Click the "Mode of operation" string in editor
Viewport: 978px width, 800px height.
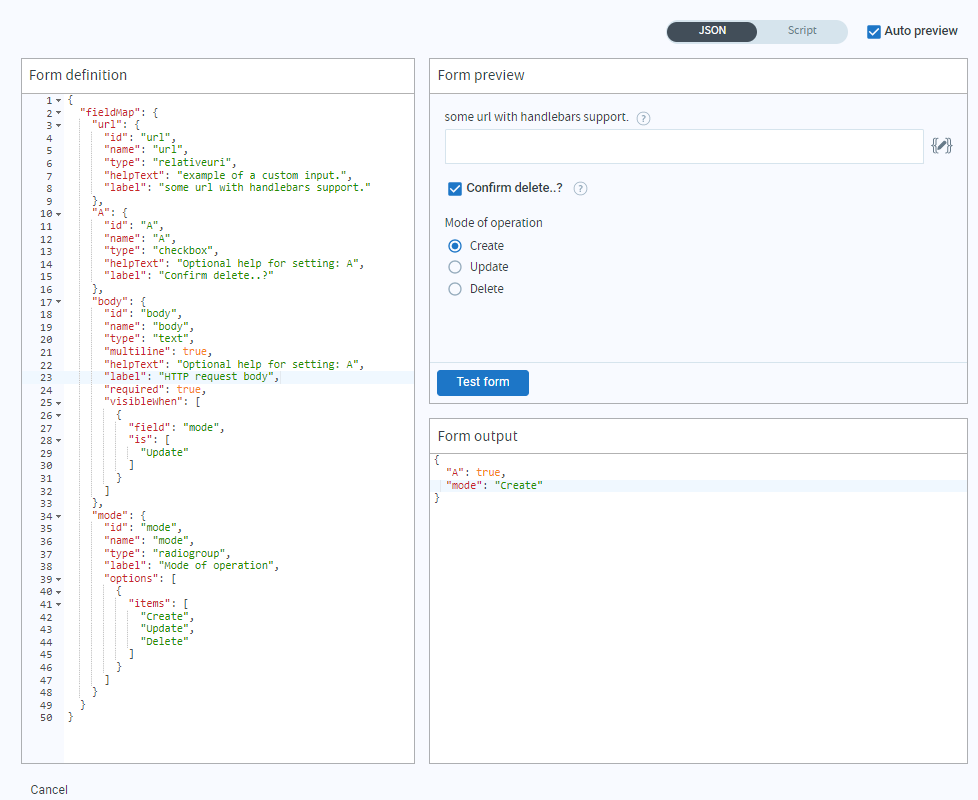pos(216,566)
